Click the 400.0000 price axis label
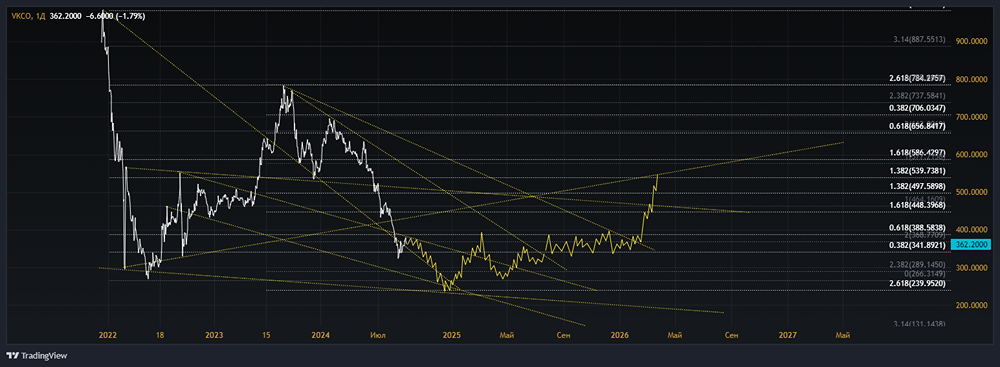Viewport: 1000px width, 367px height. [x=971, y=230]
